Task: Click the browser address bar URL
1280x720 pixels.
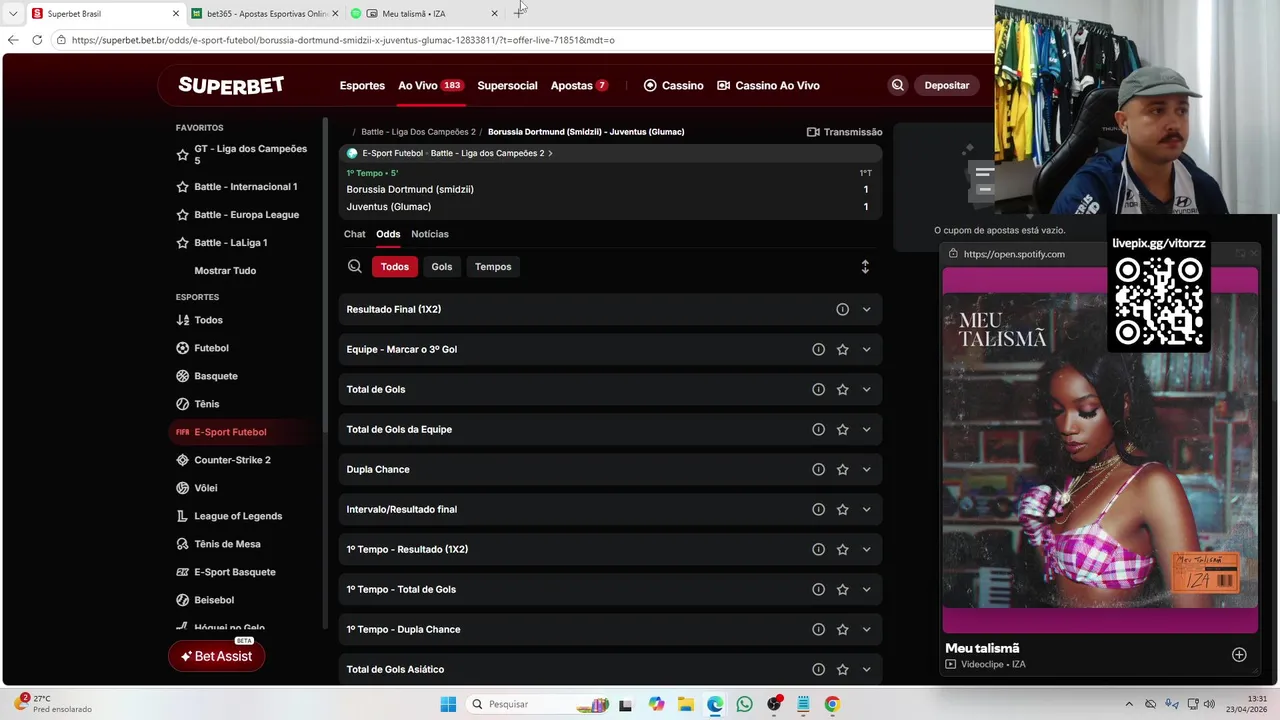Action: [x=343, y=40]
